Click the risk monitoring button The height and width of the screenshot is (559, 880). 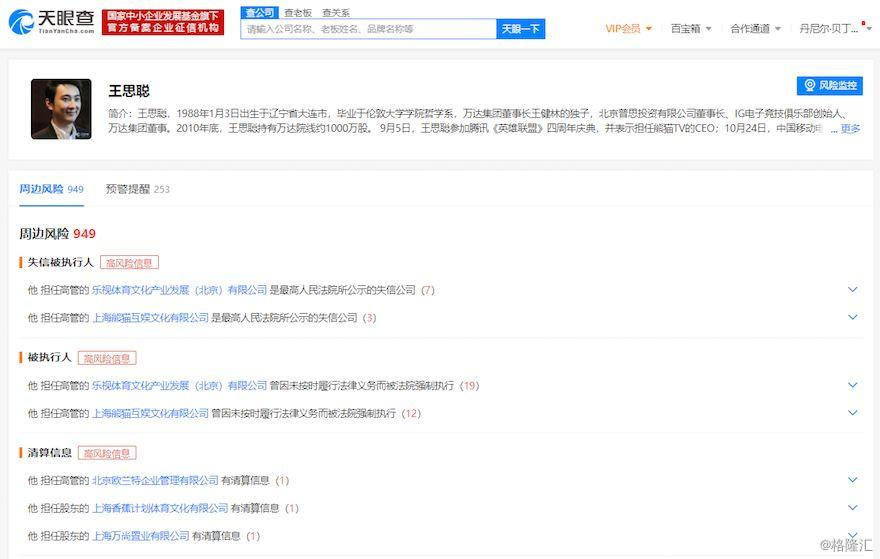(x=829, y=86)
